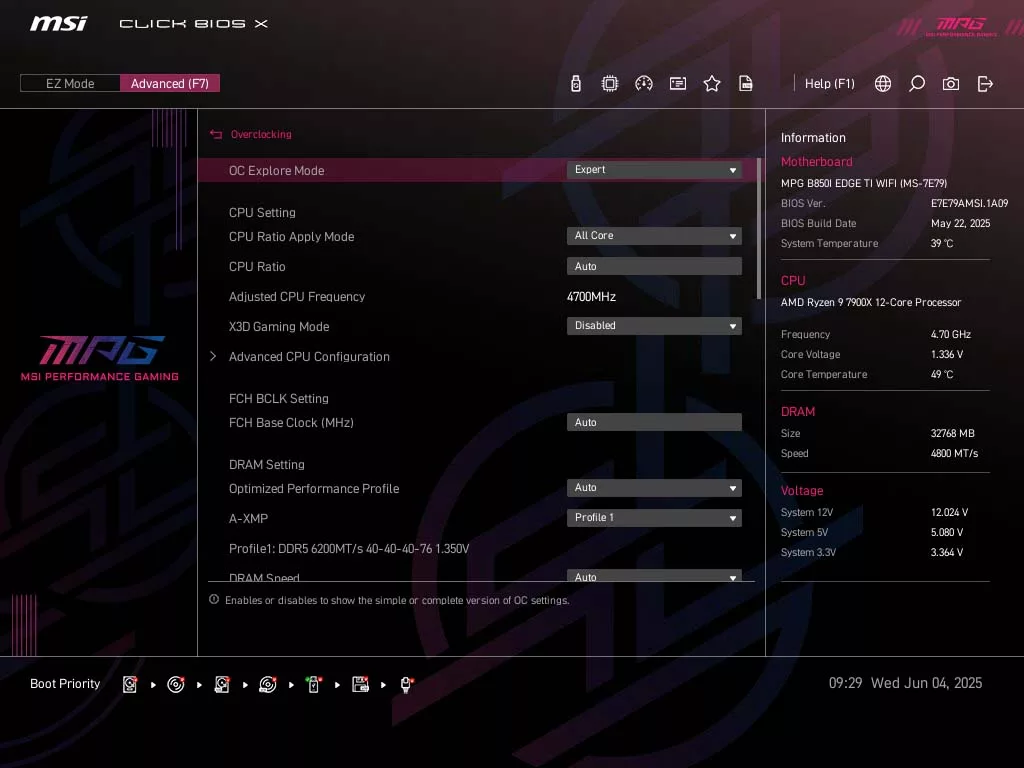
Task: Click System 12V voltage value
Action: tap(950, 512)
